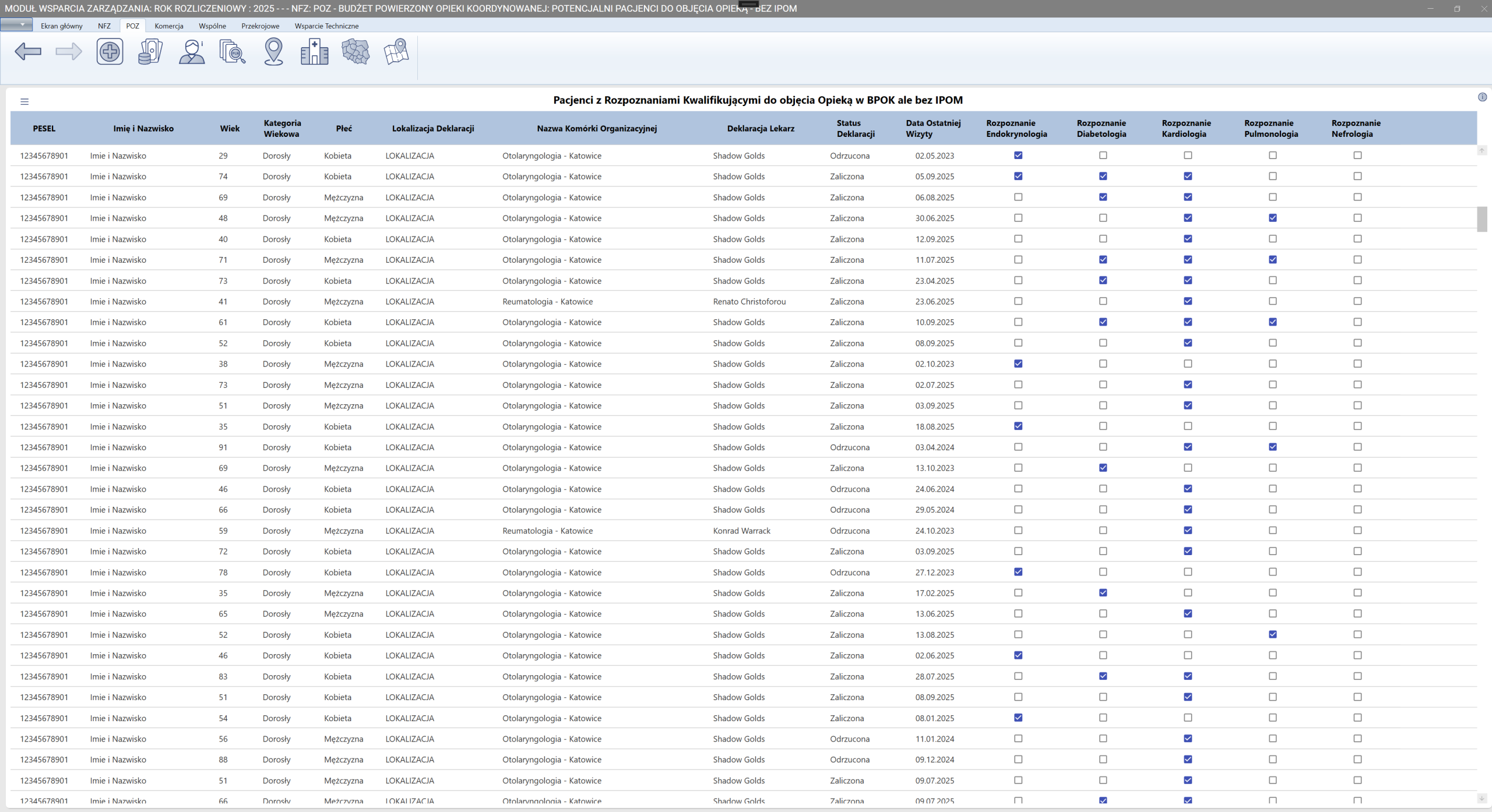The width and height of the screenshot is (1492, 812).
Task: Open the hospital building icon
Action: tap(315, 52)
